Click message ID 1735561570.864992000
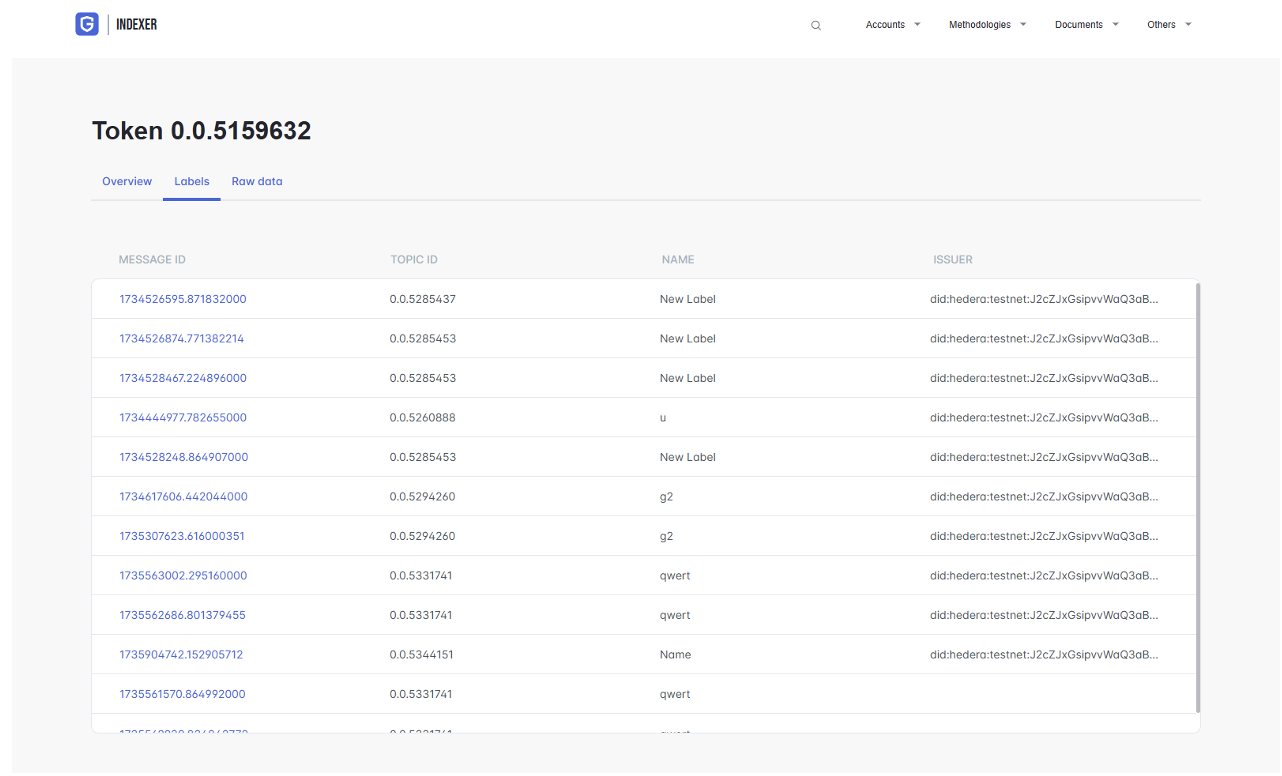The image size is (1282, 776). click(182, 694)
